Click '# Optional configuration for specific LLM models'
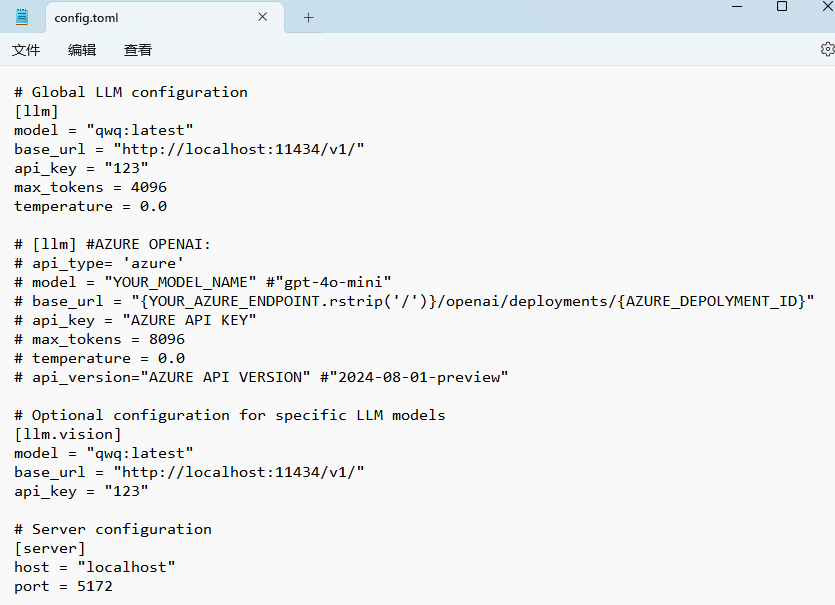 click(230, 415)
